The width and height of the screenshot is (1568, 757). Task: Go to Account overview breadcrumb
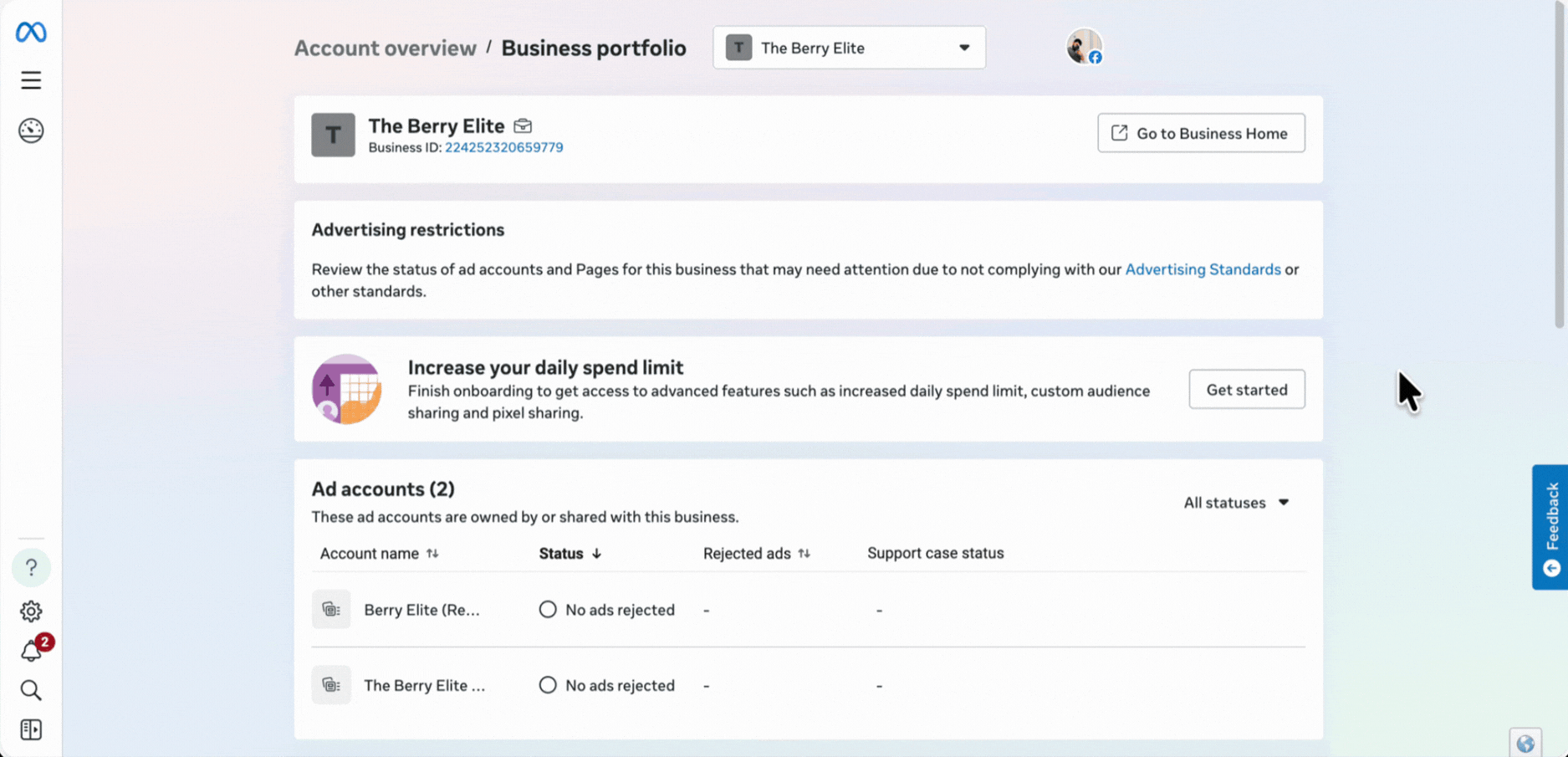[x=385, y=48]
